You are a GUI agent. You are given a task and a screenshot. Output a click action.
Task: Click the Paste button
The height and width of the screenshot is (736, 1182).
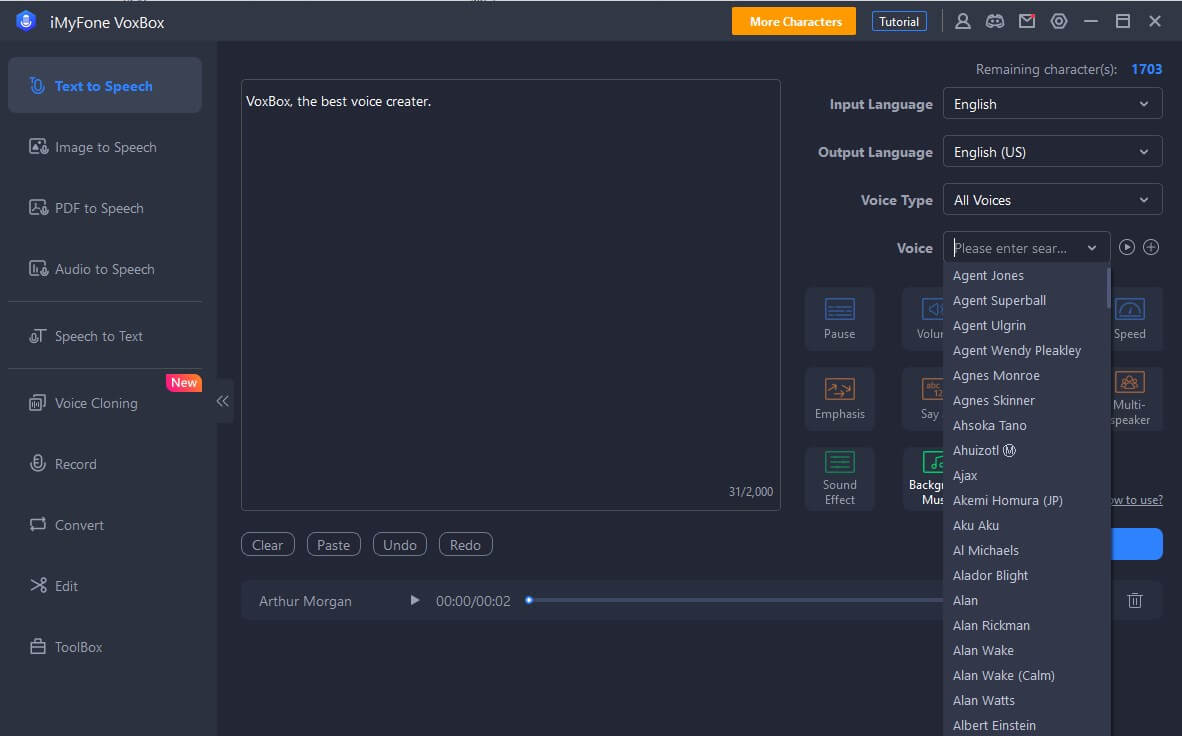(x=333, y=544)
